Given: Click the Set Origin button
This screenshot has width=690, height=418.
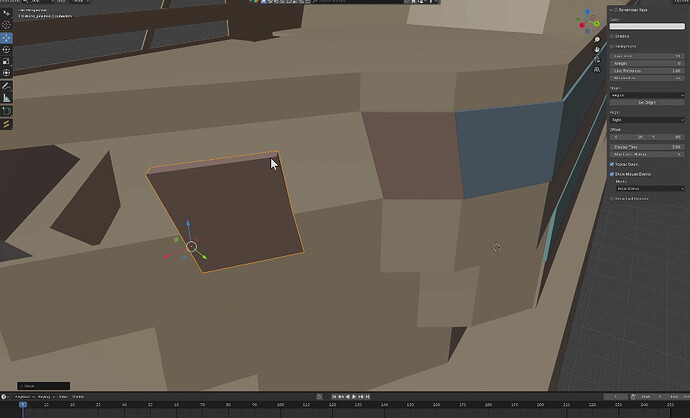Looking at the screenshot, I should point(647,103).
